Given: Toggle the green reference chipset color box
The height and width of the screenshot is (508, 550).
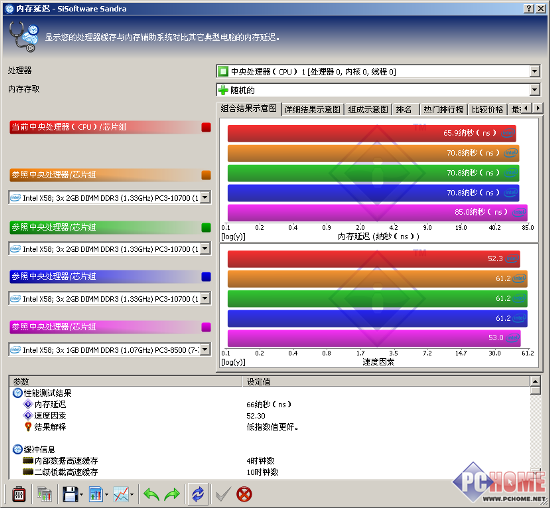Looking at the screenshot, I should pyautogui.click(x=206, y=227).
